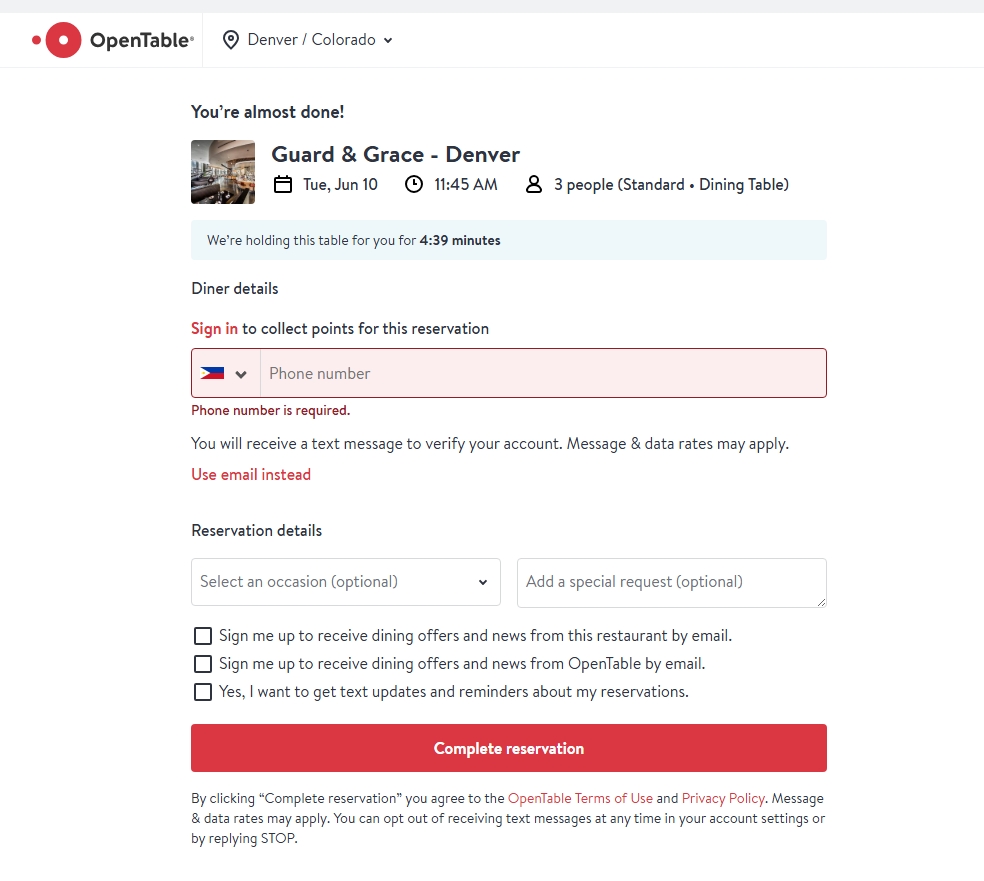The width and height of the screenshot is (984, 881).
Task: Click the Guard & Grace - Denver heading
Action: pos(396,154)
